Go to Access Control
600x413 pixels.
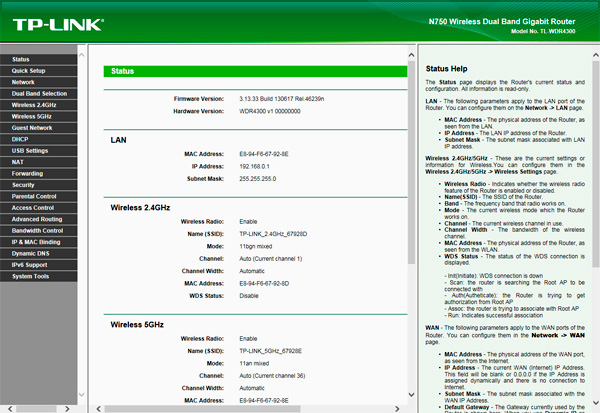click(x=33, y=207)
